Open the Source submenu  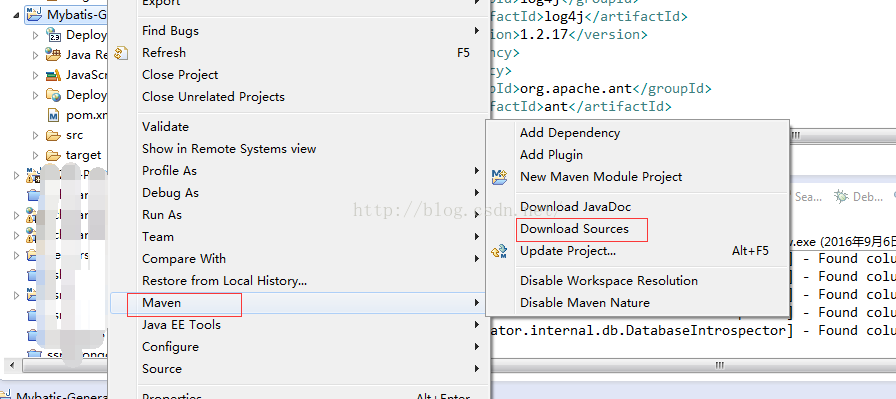point(299,369)
